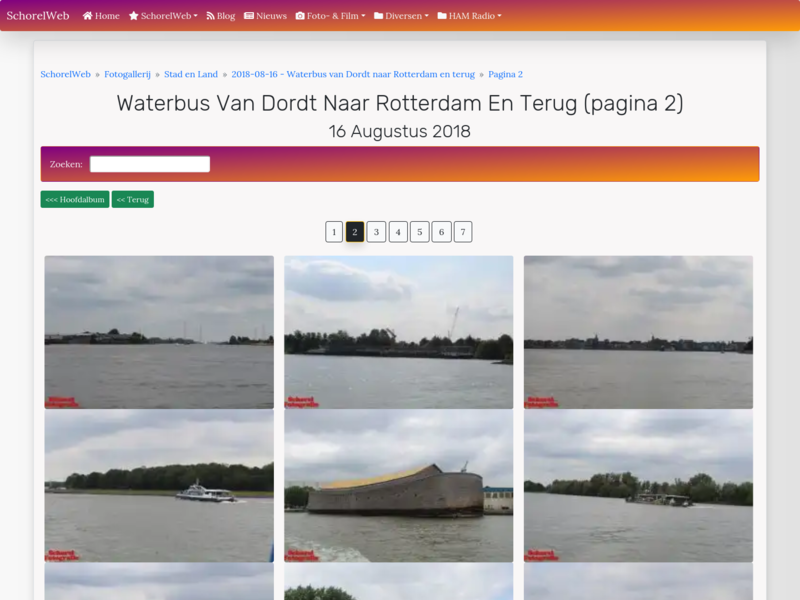This screenshot has height=600, width=800.
Task: Open photo of distant town skyline
Action: click(x=638, y=332)
